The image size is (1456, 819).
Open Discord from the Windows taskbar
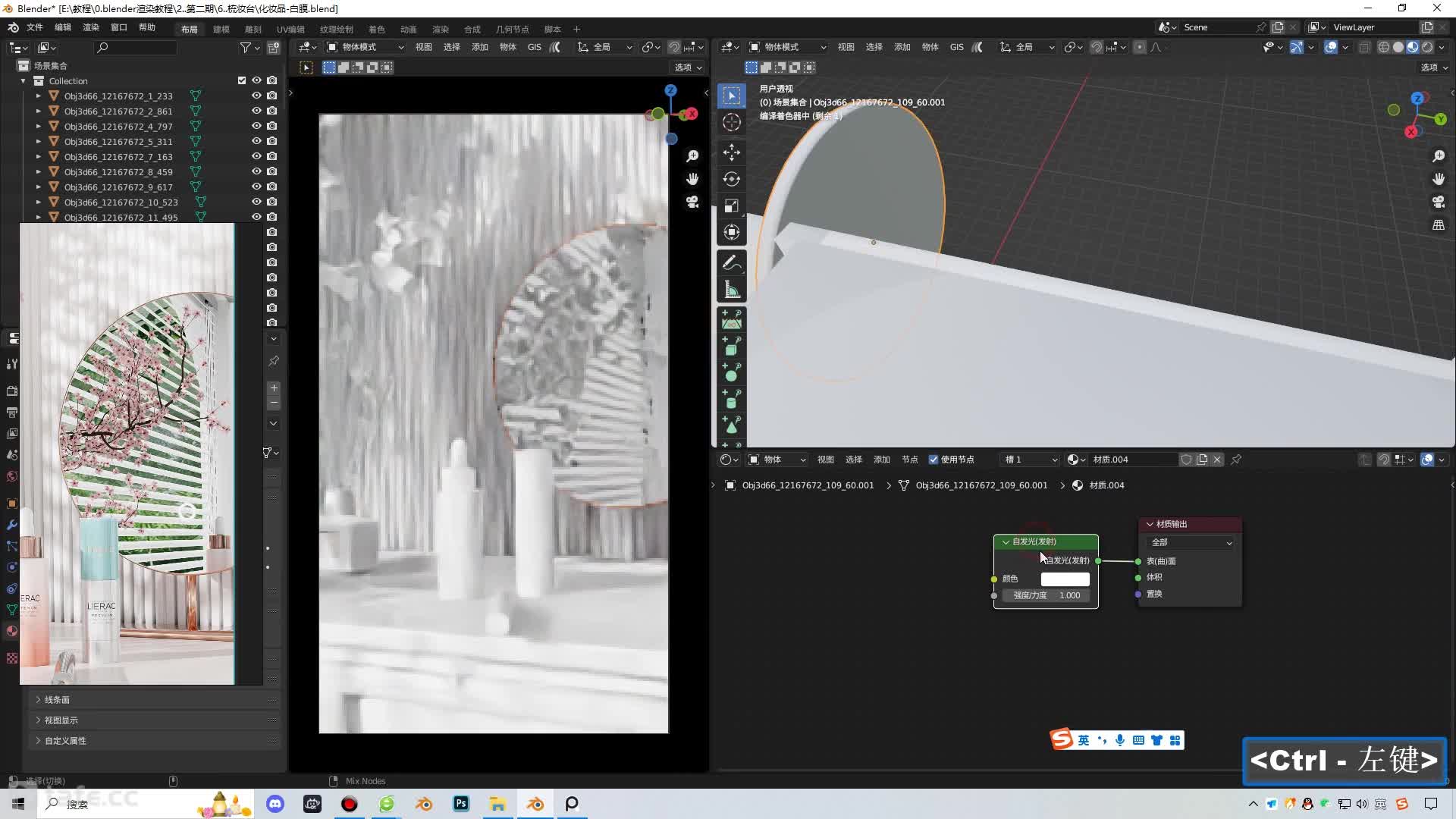tap(275, 804)
